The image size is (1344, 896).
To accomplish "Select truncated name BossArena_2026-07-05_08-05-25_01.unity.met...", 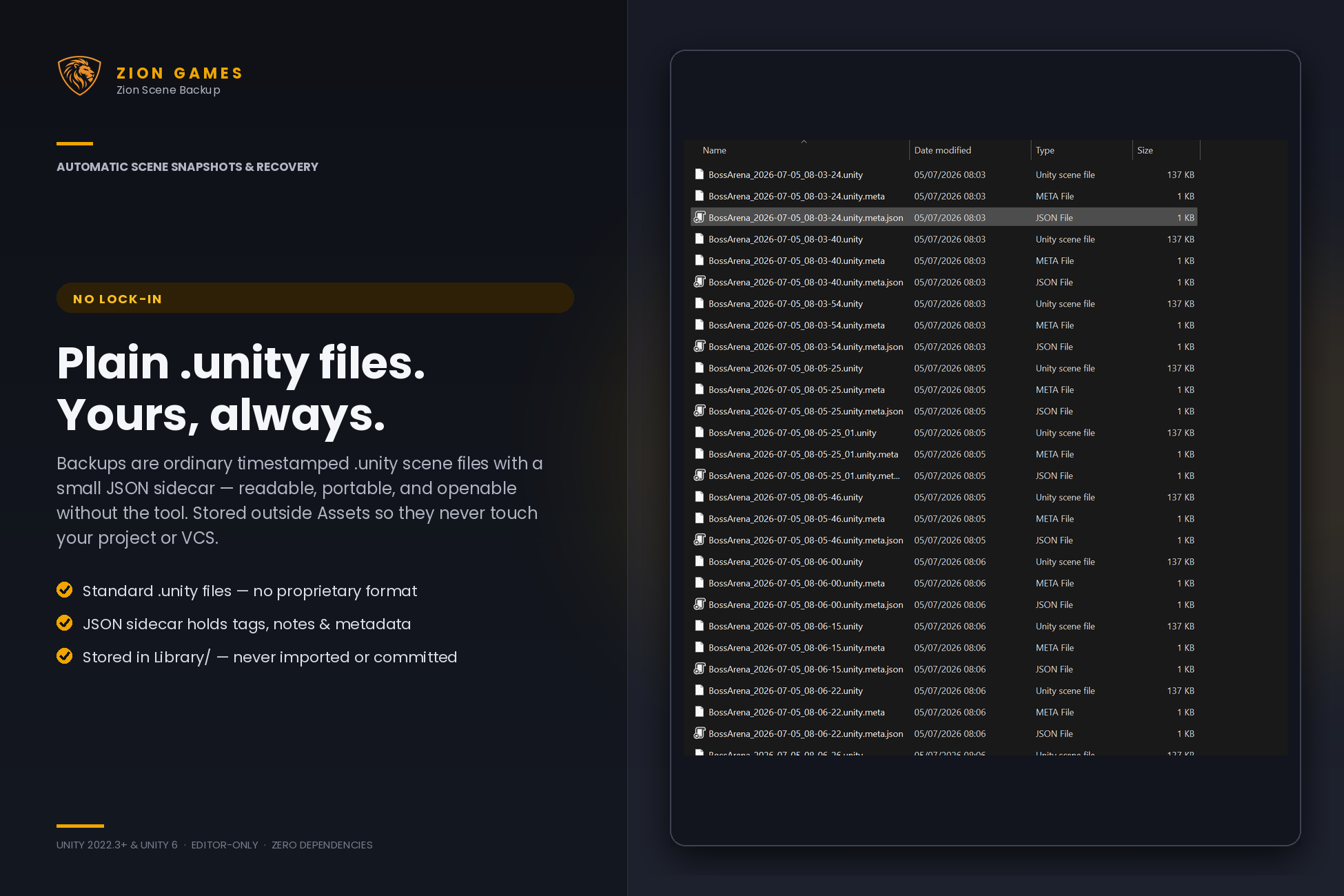I will (804, 476).
